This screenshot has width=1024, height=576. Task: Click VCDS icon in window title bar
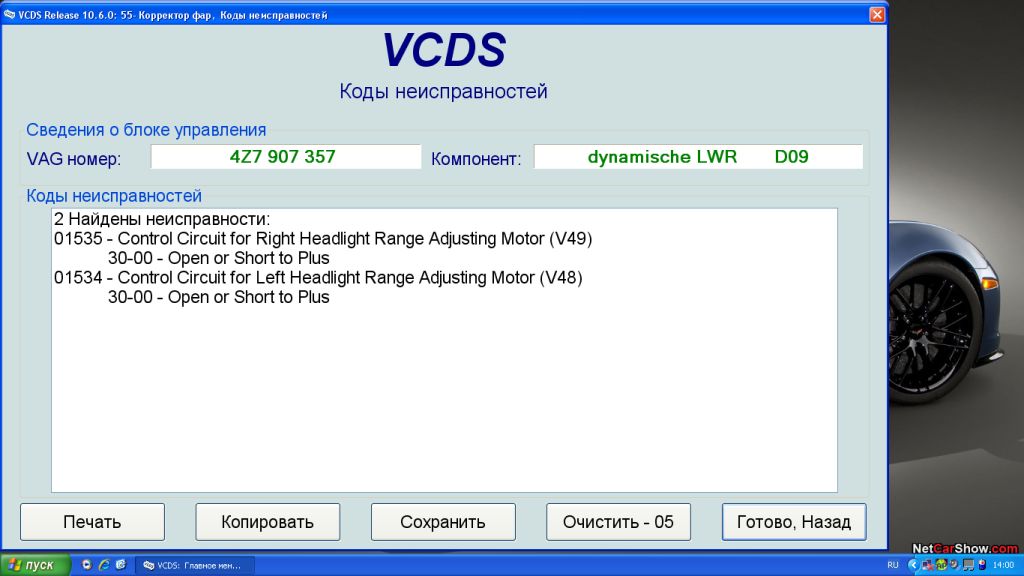pyautogui.click(x=9, y=14)
